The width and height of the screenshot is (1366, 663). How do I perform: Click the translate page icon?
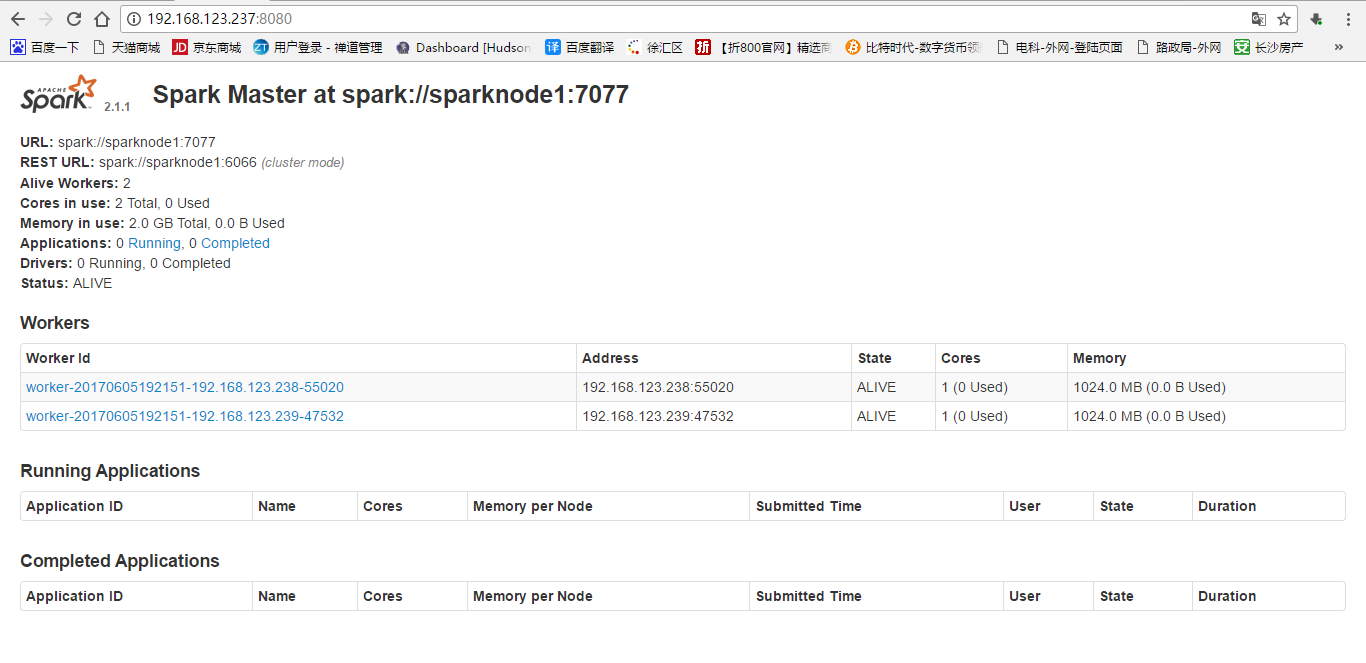[x=1259, y=19]
